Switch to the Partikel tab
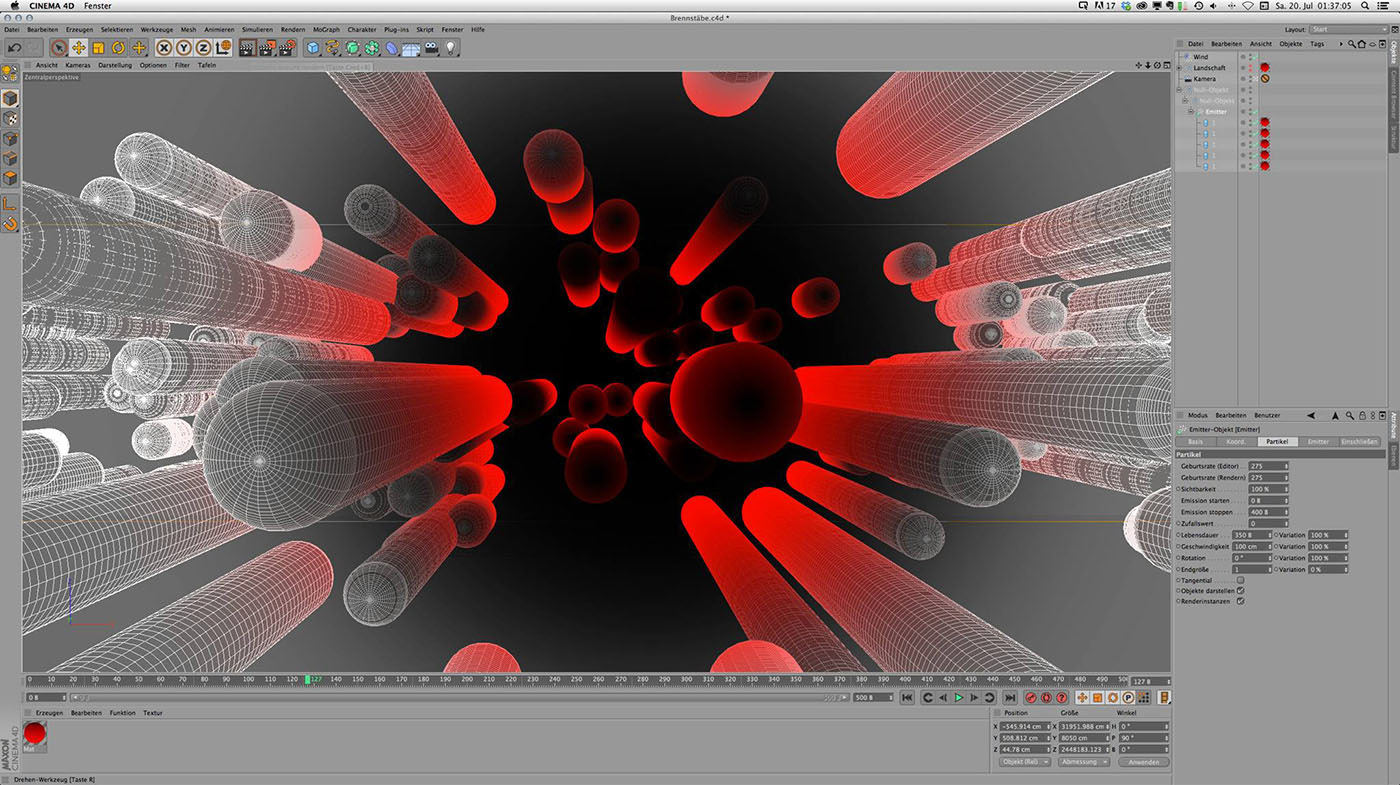This screenshot has width=1400, height=785. (1276, 441)
